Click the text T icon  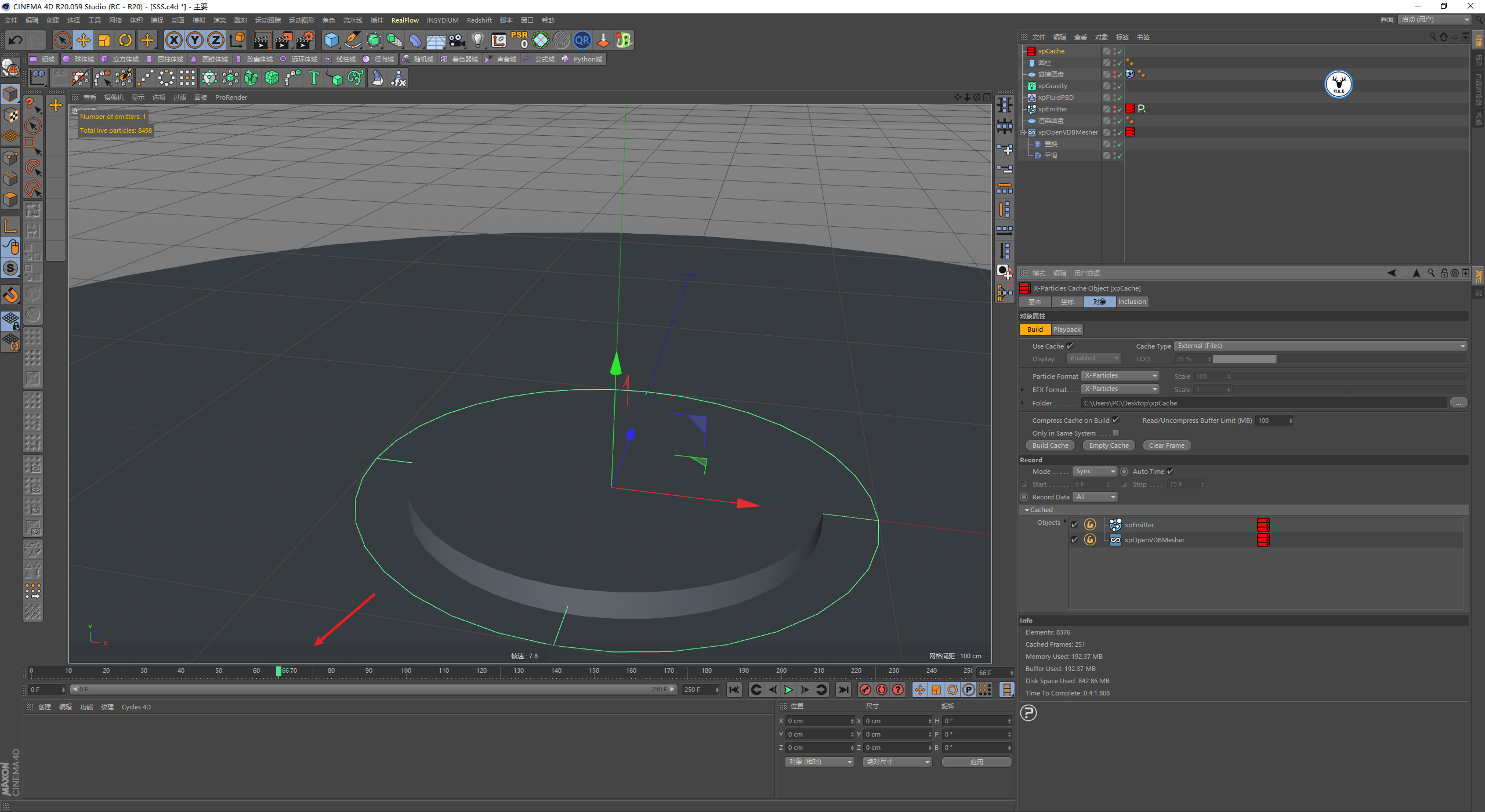pyautogui.click(x=314, y=78)
